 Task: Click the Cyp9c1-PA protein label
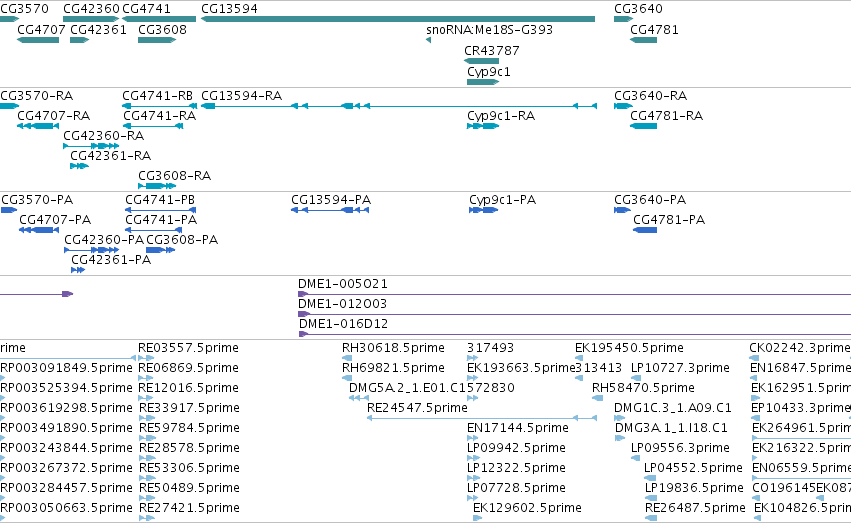tap(503, 200)
